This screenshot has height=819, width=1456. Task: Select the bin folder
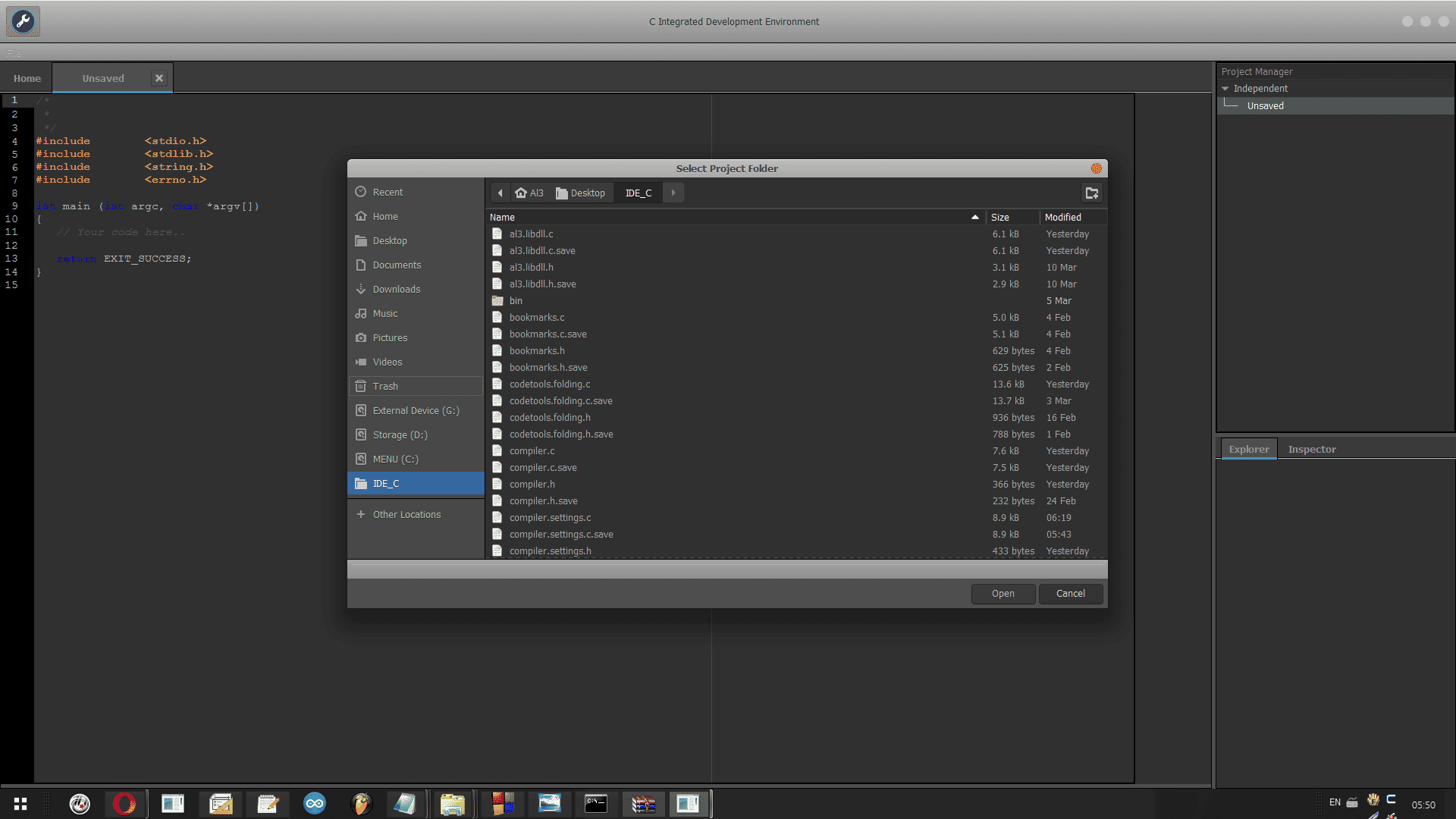[796, 301]
